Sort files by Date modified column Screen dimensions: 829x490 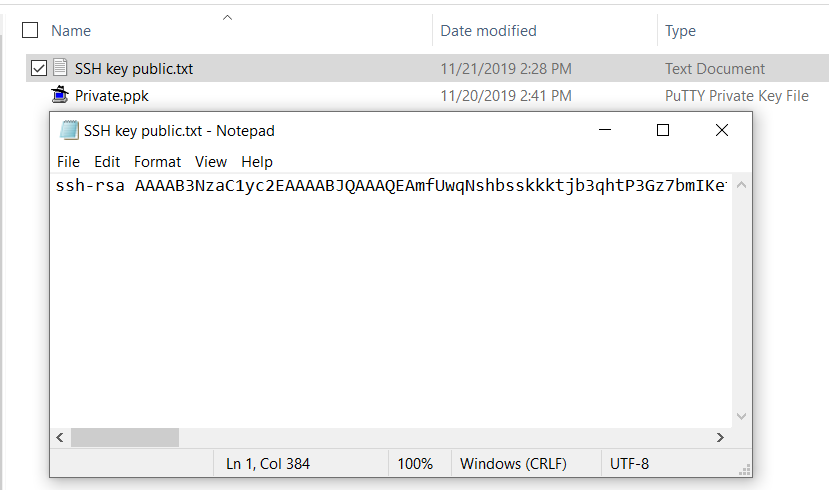coord(488,31)
